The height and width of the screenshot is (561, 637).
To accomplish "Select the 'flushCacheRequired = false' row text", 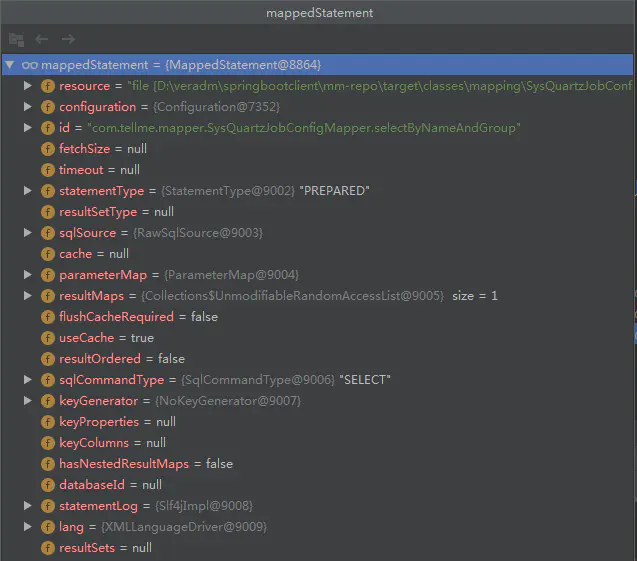I will (139, 317).
